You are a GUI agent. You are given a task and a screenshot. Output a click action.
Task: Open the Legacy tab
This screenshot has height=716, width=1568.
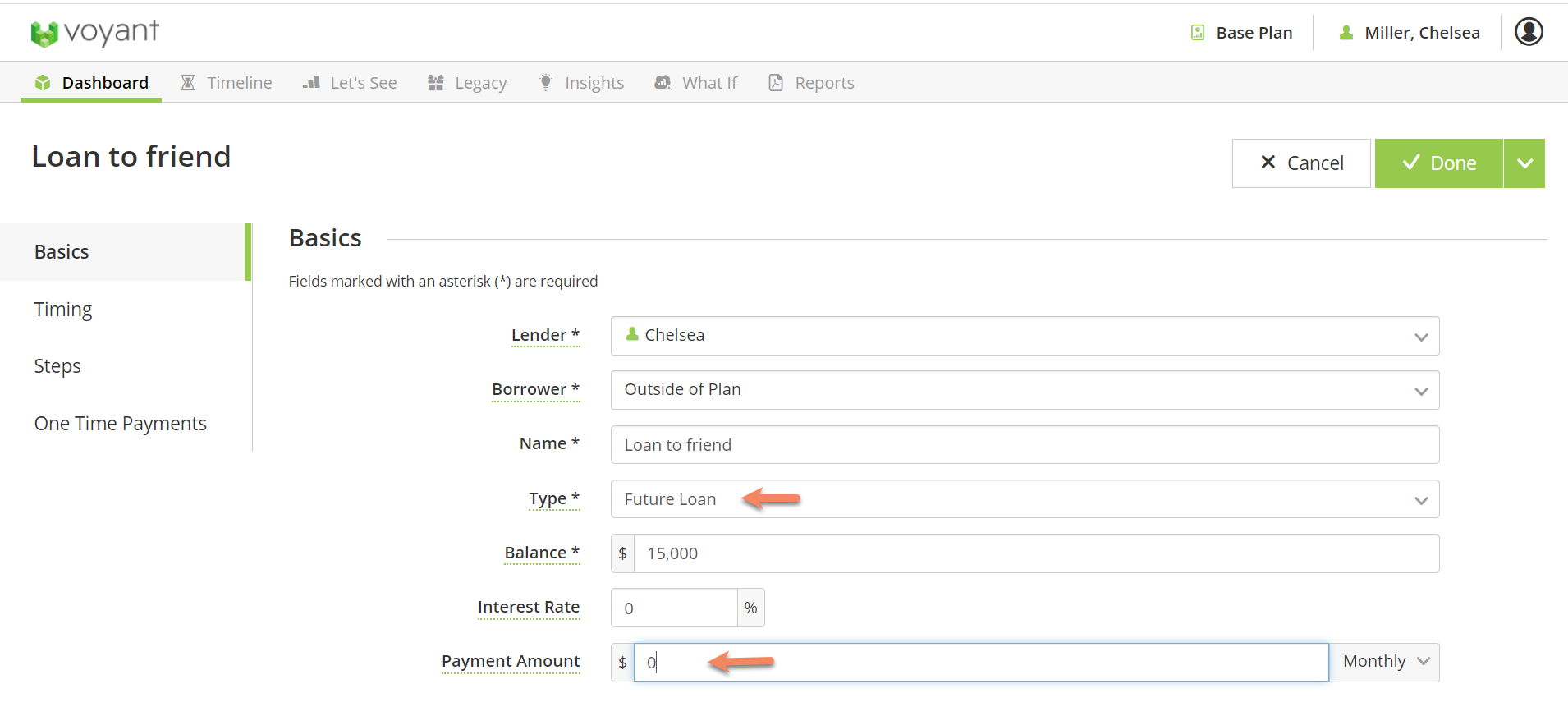(x=467, y=83)
